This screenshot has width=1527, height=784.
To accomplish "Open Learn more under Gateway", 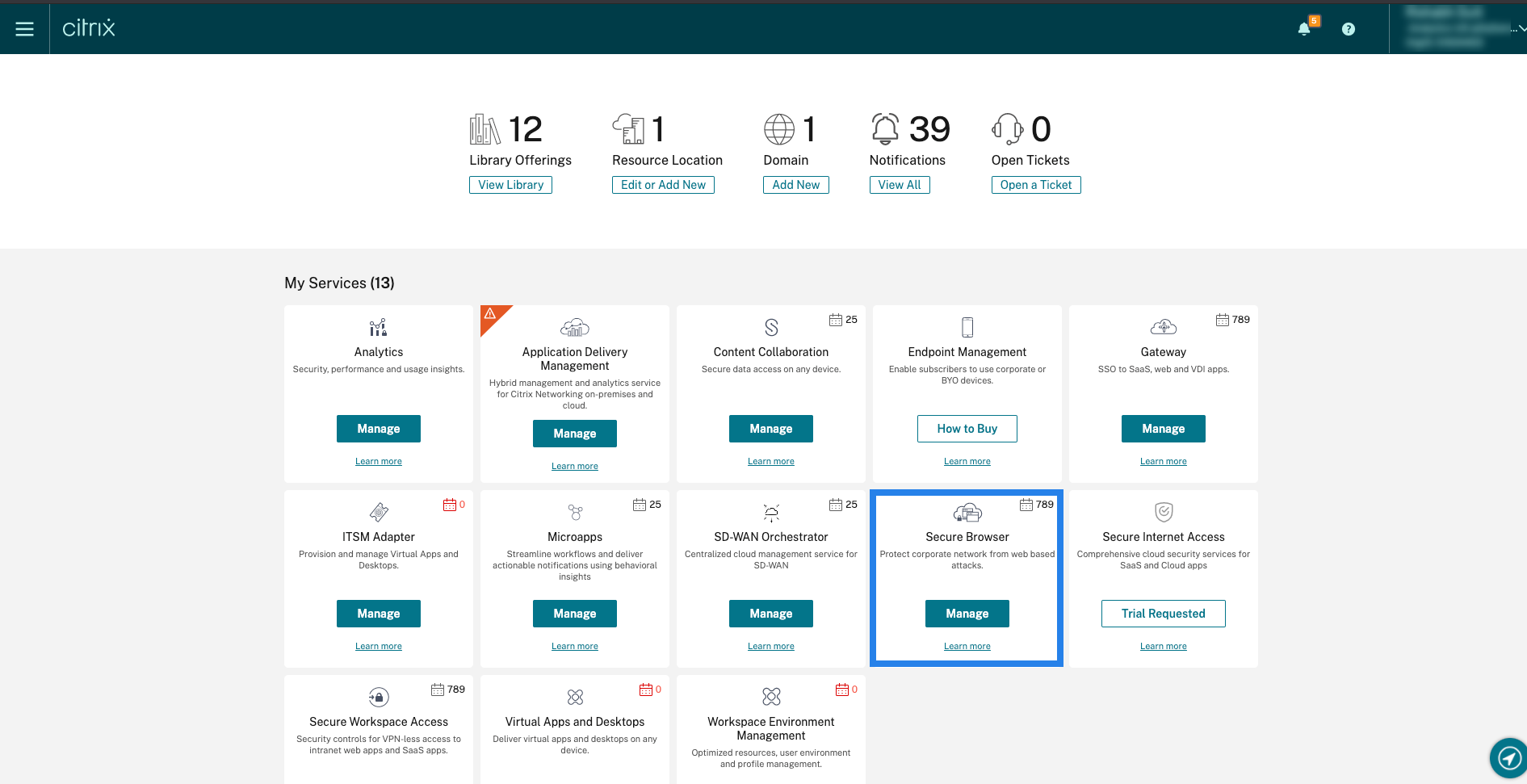I will click(x=1164, y=462).
